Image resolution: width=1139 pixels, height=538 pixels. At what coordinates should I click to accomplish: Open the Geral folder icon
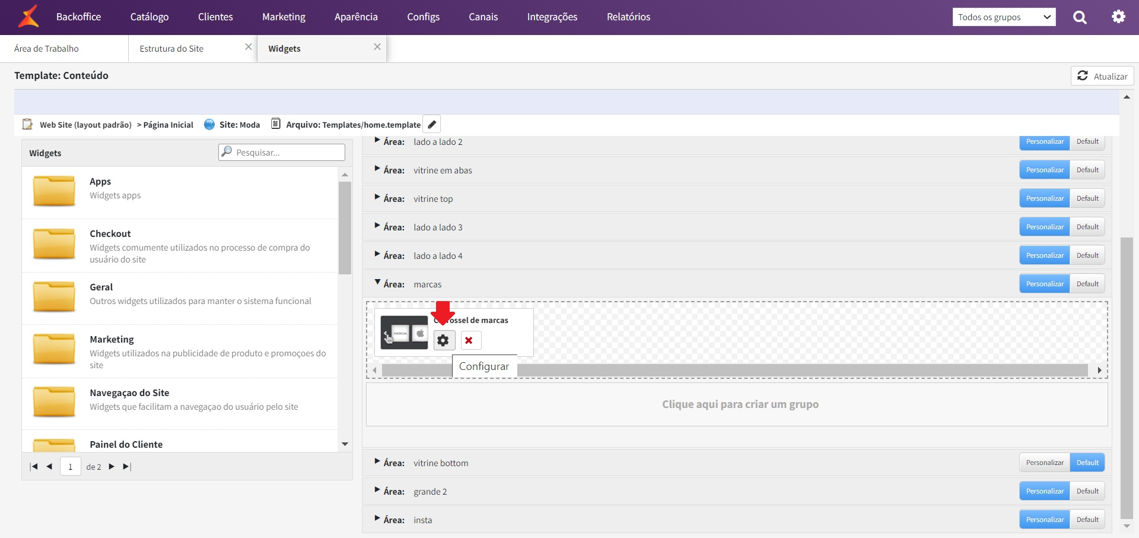54,297
